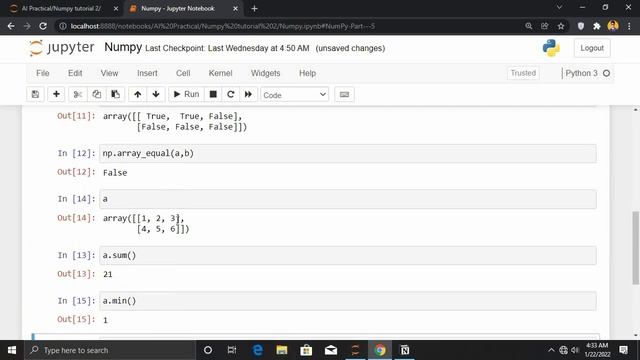Open the cell type Code dropdown
Screen dimensions: 640x360
click(294, 95)
